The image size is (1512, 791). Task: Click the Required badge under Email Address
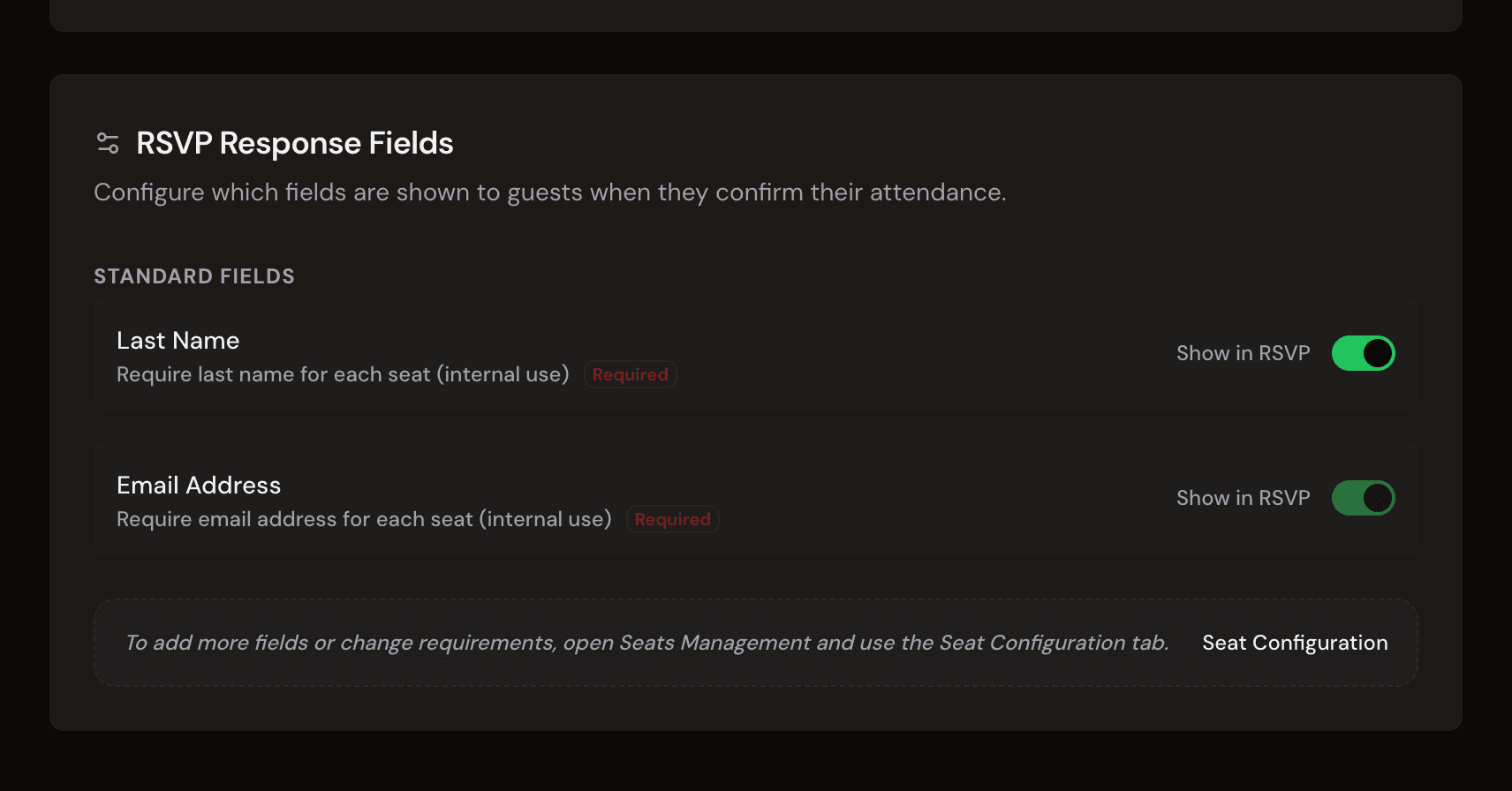click(x=672, y=519)
